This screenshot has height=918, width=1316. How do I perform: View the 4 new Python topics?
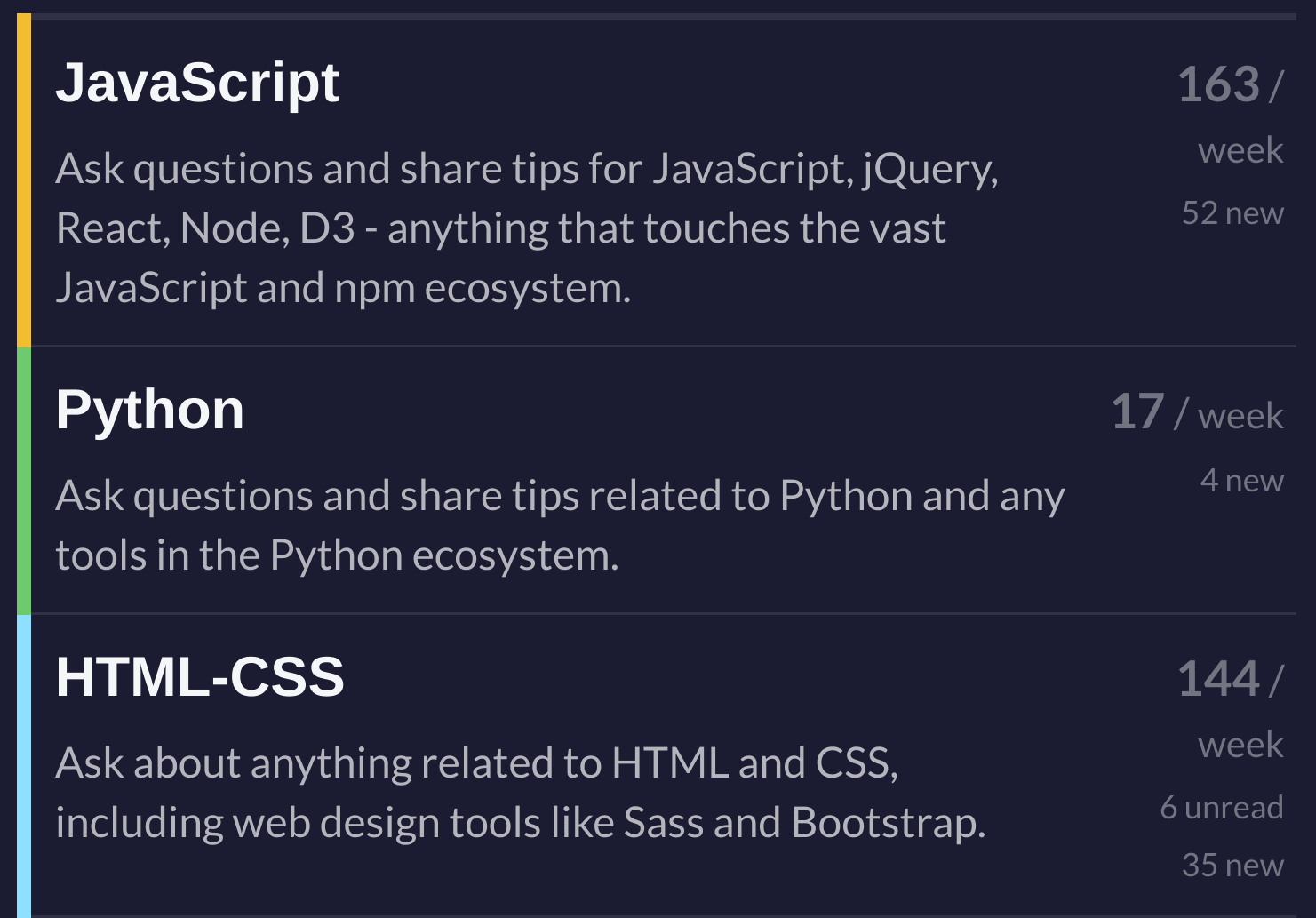click(1241, 481)
